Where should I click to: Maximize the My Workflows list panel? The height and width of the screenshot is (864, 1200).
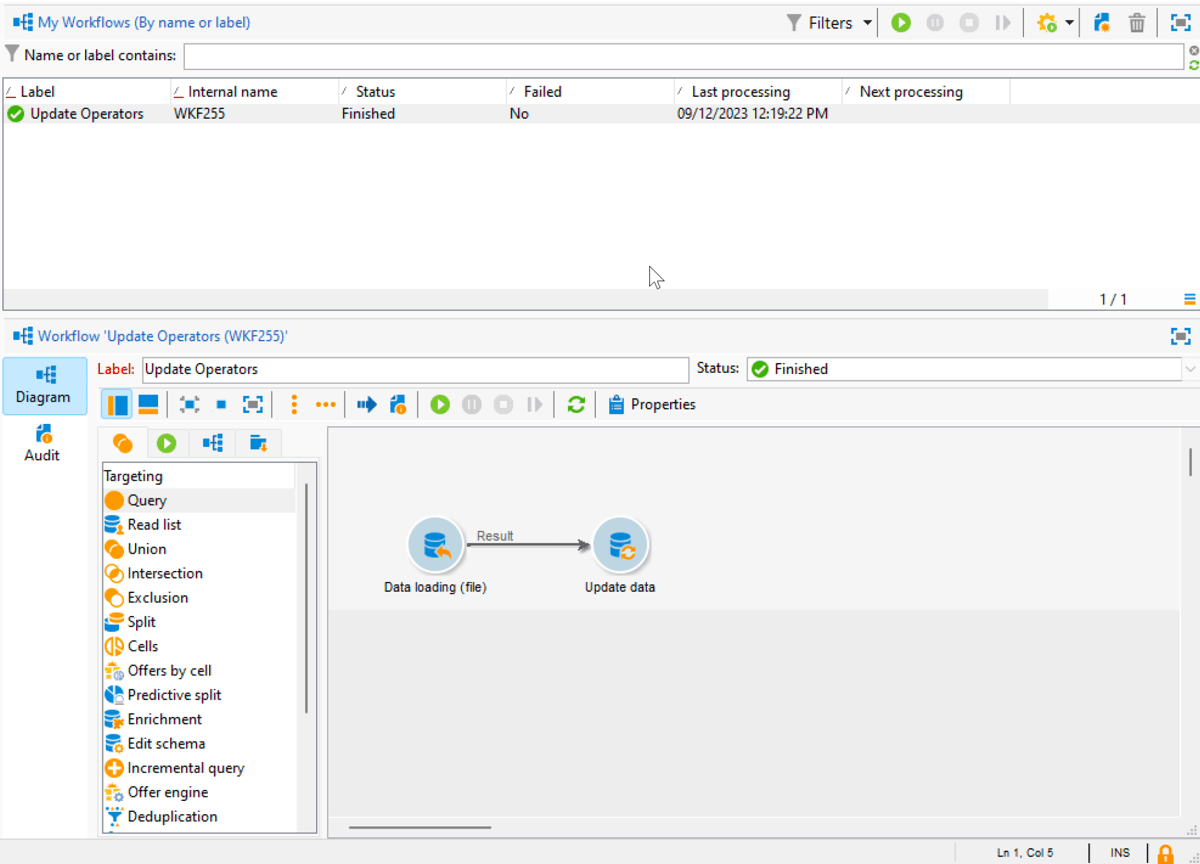point(1180,22)
